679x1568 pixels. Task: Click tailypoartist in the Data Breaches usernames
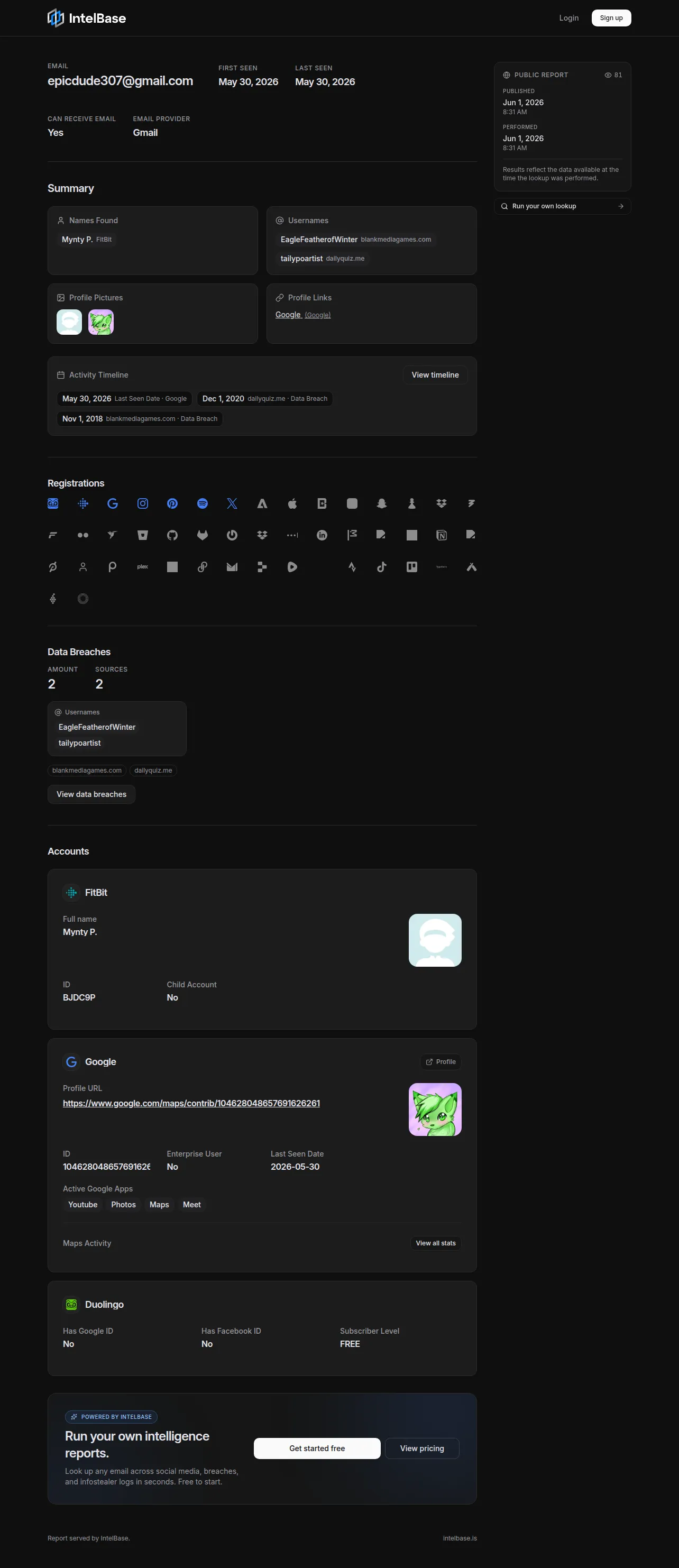click(x=80, y=743)
